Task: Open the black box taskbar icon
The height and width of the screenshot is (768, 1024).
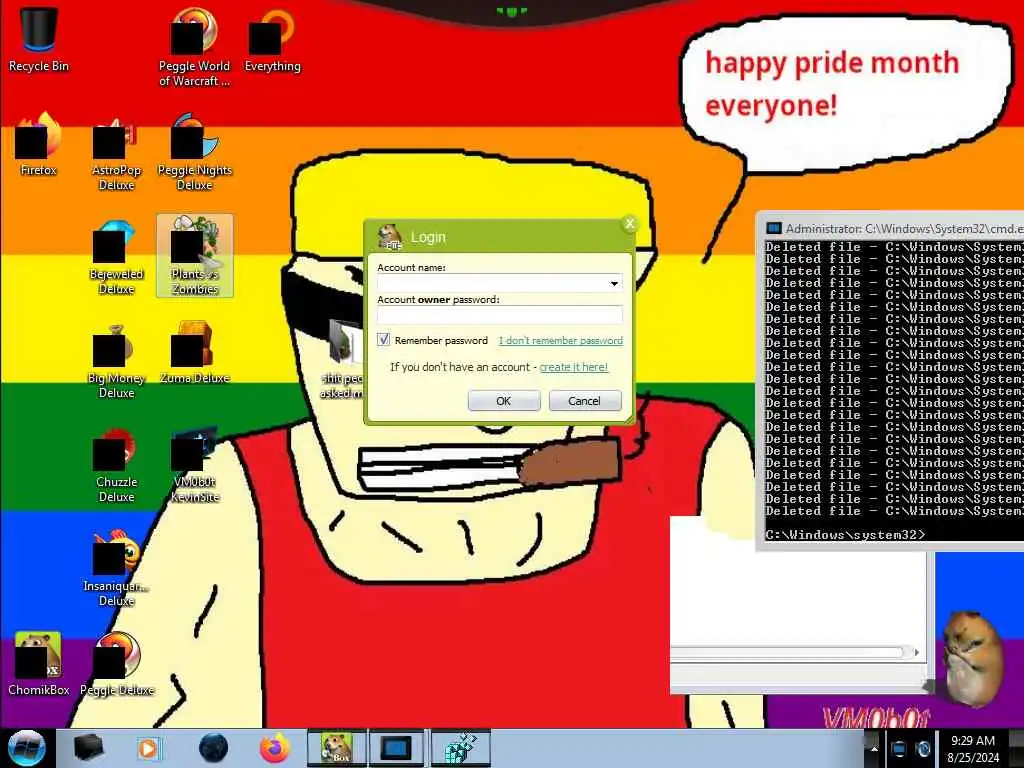Action: (x=88, y=748)
